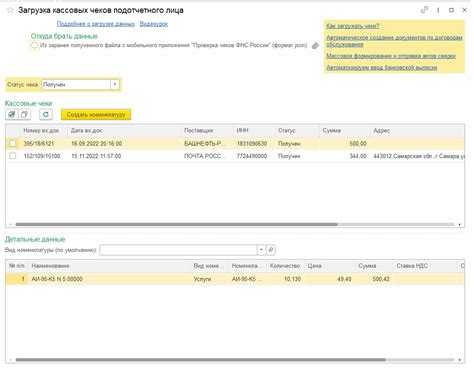Open 'Подробнее о загрузке данных' link
The image size is (474, 368).
pos(95,24)
